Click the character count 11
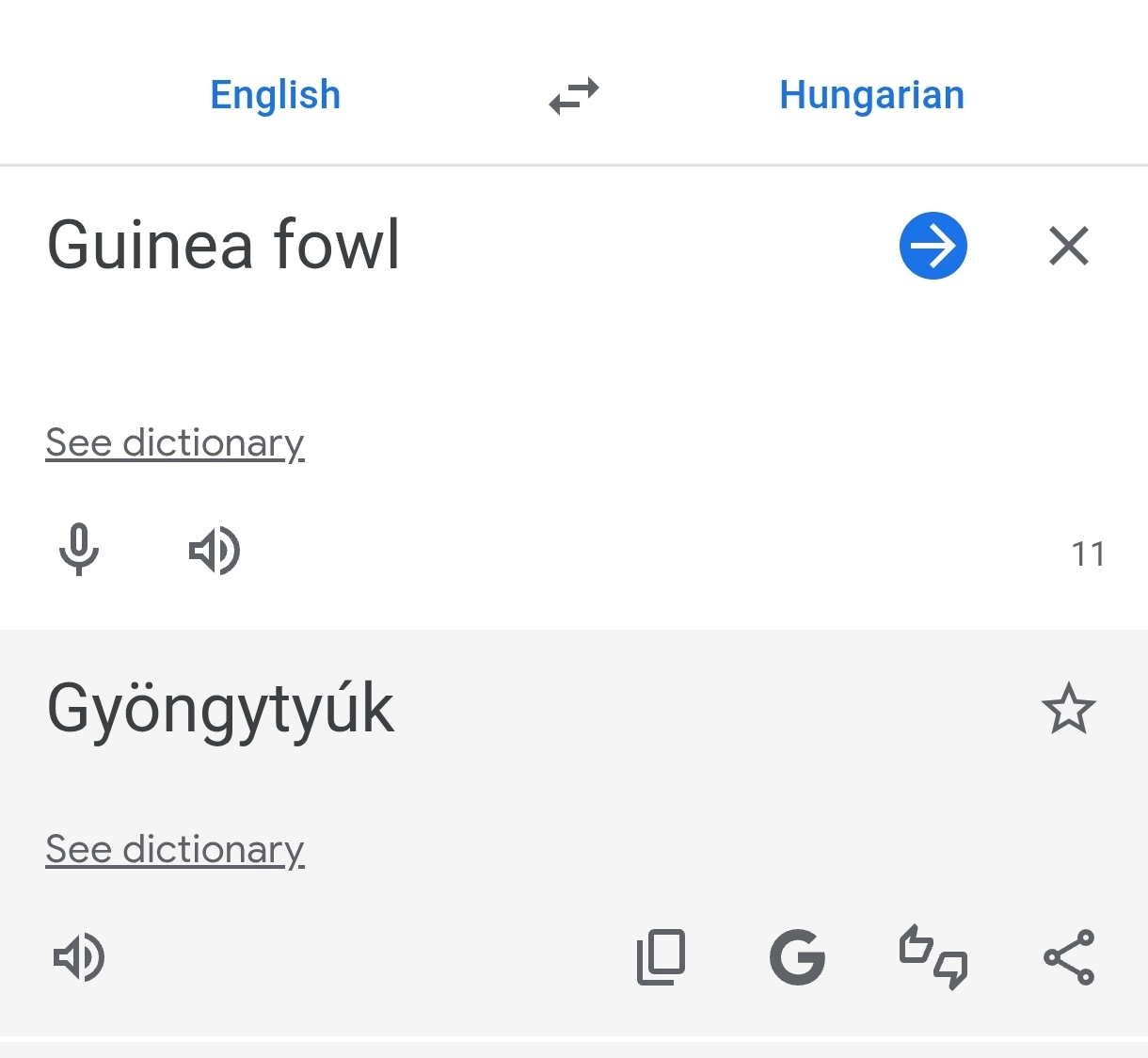 1088,554
